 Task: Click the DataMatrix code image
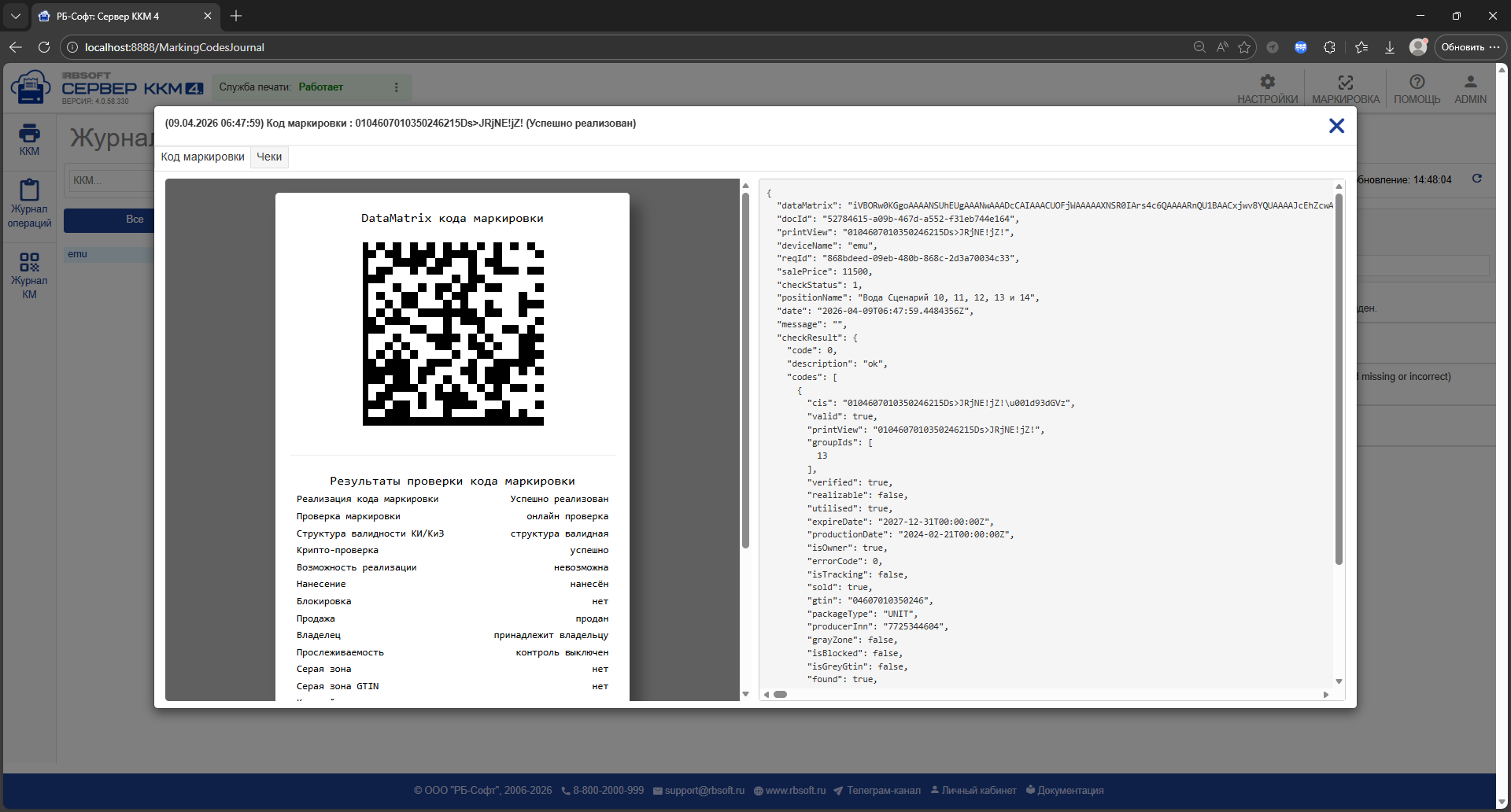click(453, 334)
